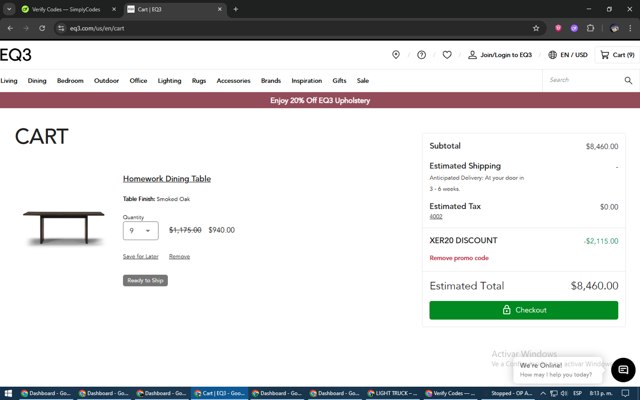Open the help question mark icon
This screenshot has width=640, height=400.
tap(421, 55)
